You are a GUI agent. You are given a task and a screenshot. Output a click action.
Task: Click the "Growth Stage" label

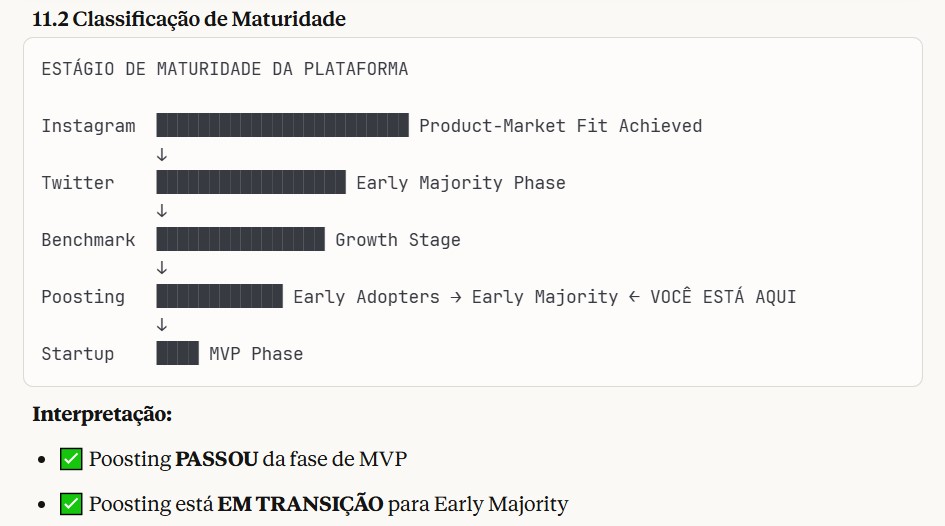[398, 240]
